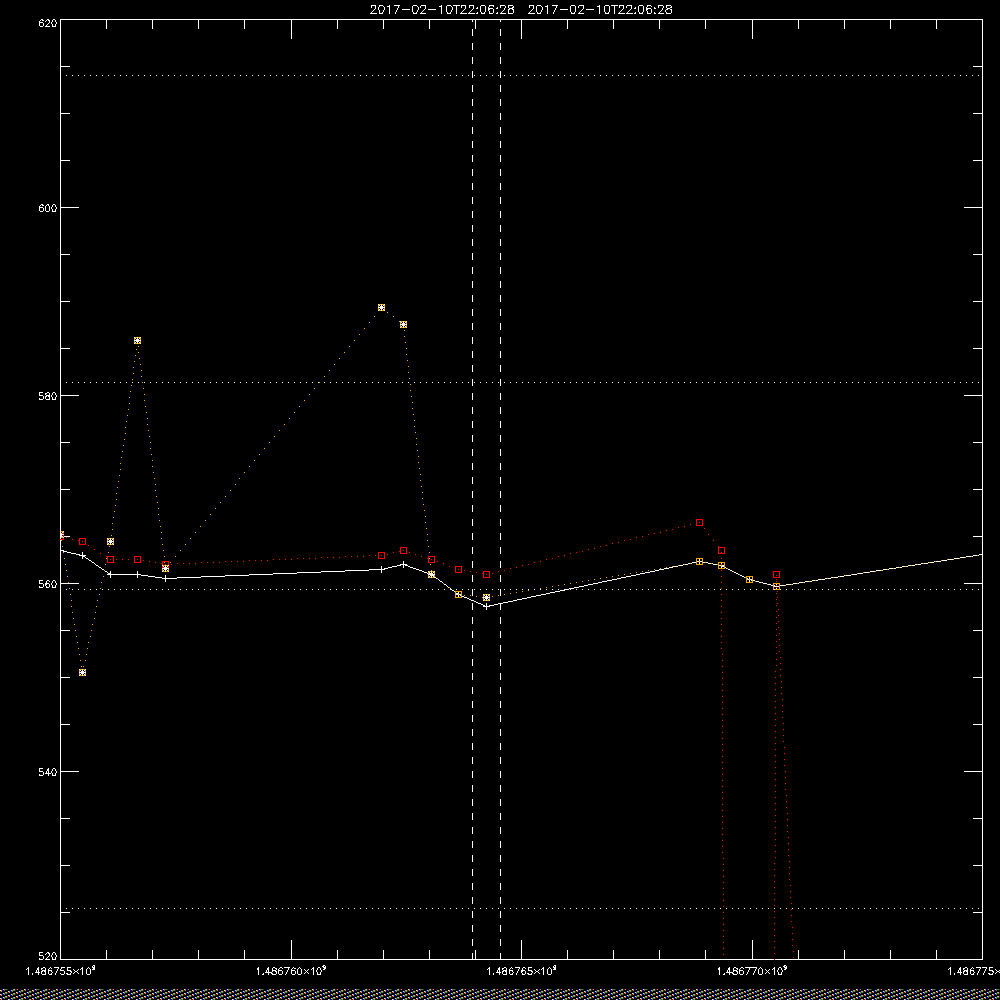Click the right dashed vertical time marker
Image resolution: width=1000 pixels, height=1000 pixels.
point(500,489)
